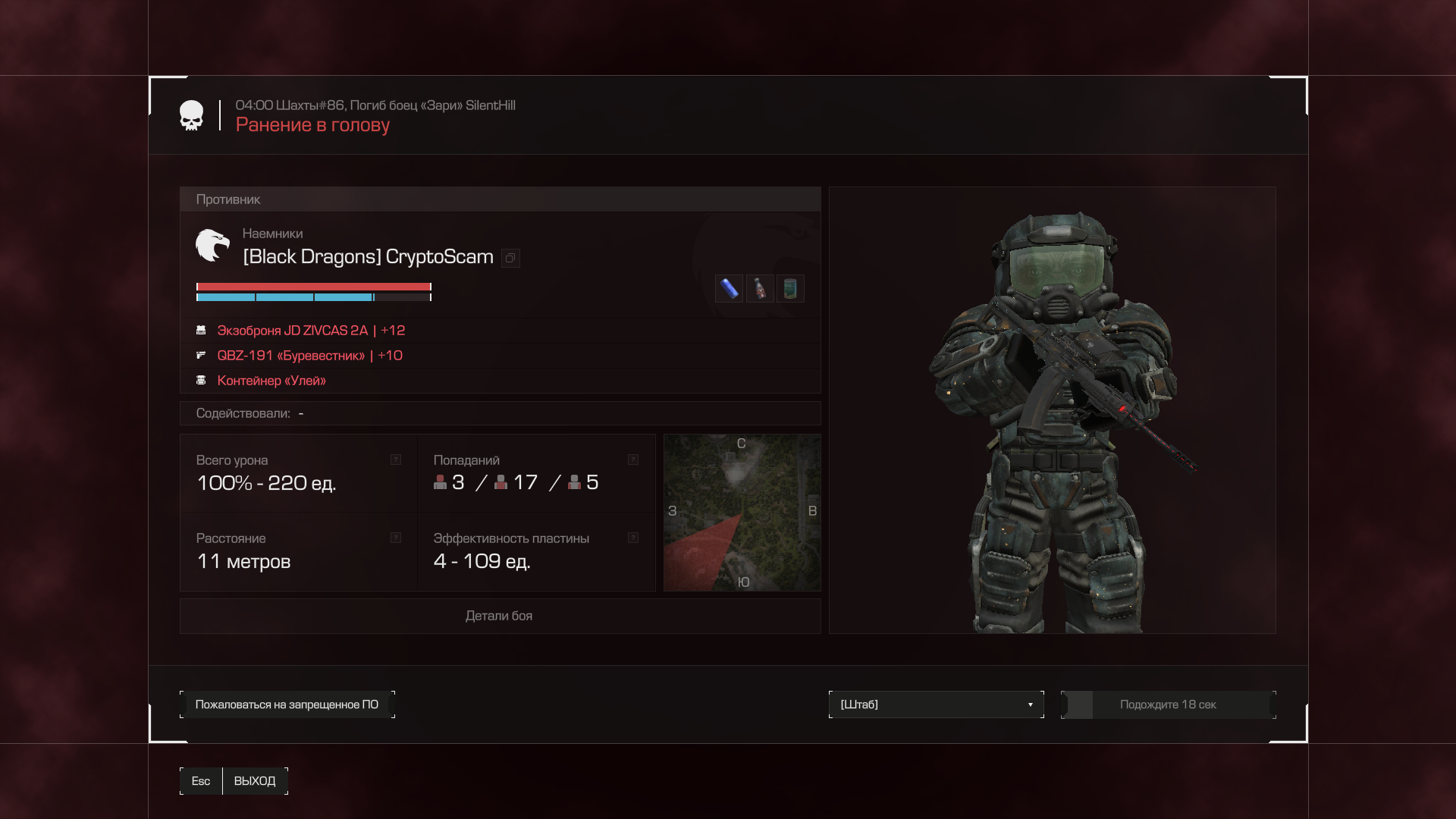Copy the nickname with the icon beside CryptoScam

point(510,258)
